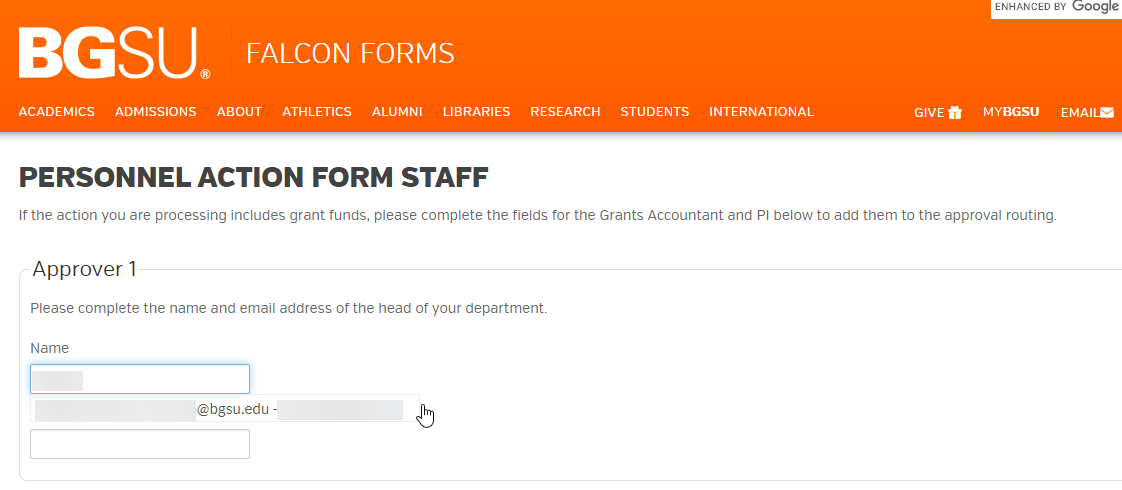
Task: Open the Athletics nav link
Action: (317, 112)
